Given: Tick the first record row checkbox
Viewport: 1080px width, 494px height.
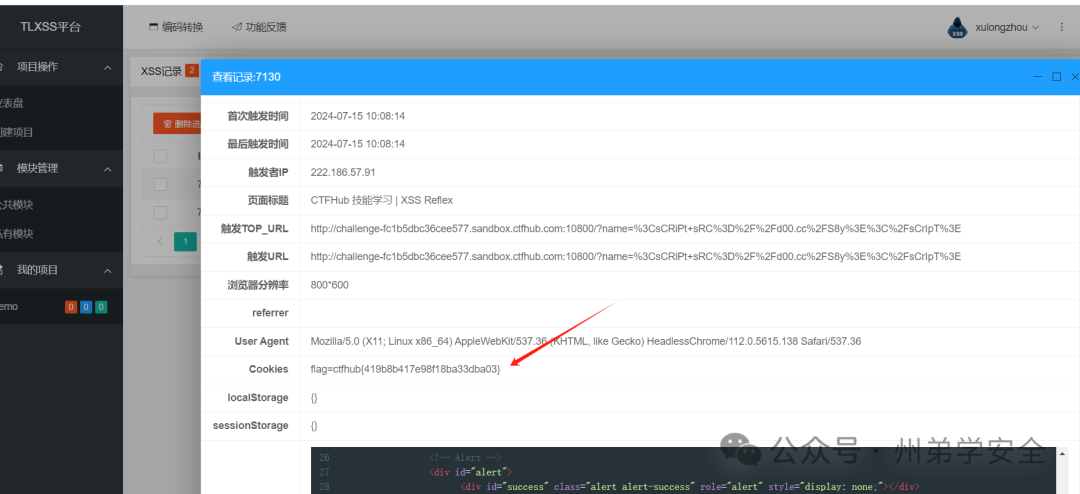Looking at the screenshot, I should (160, 185).
